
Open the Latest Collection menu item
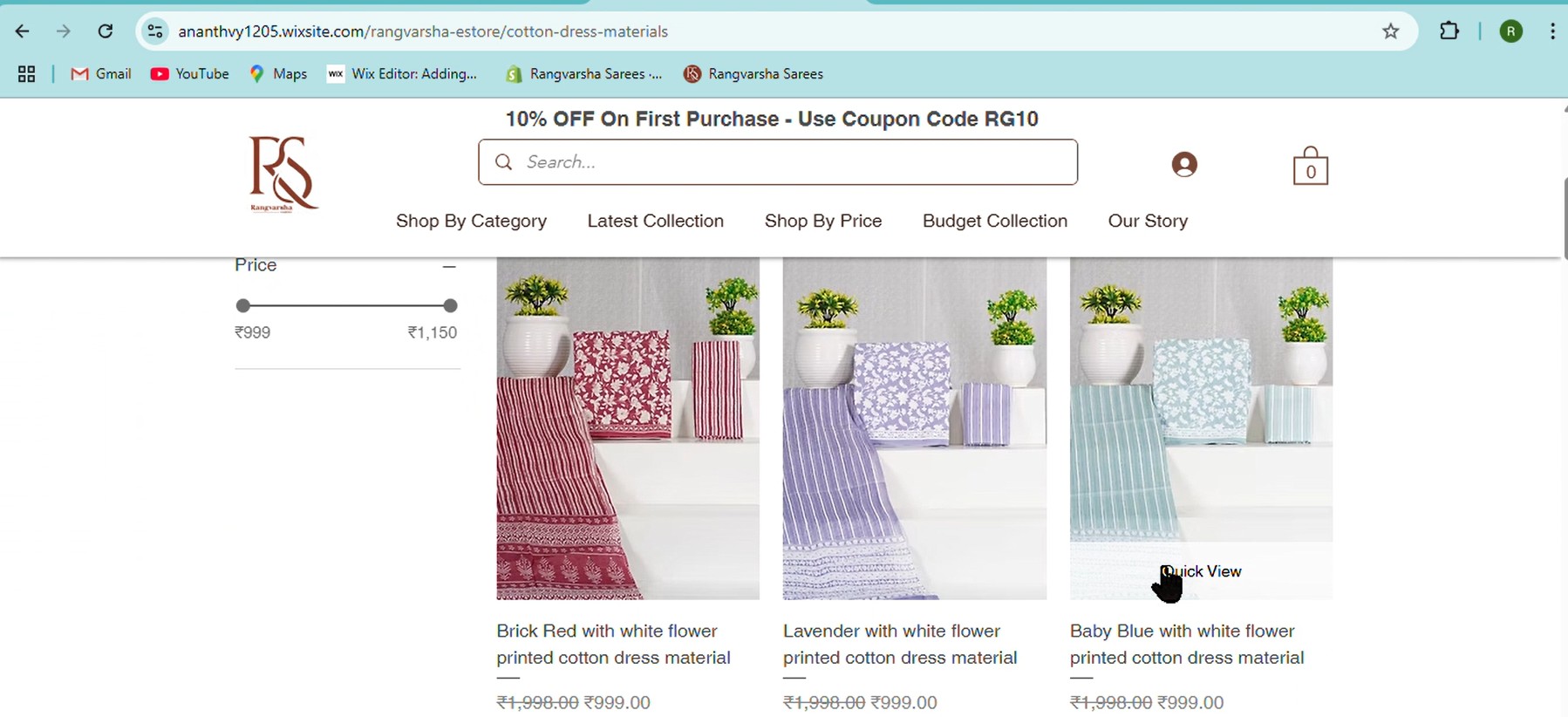(655, 221)
